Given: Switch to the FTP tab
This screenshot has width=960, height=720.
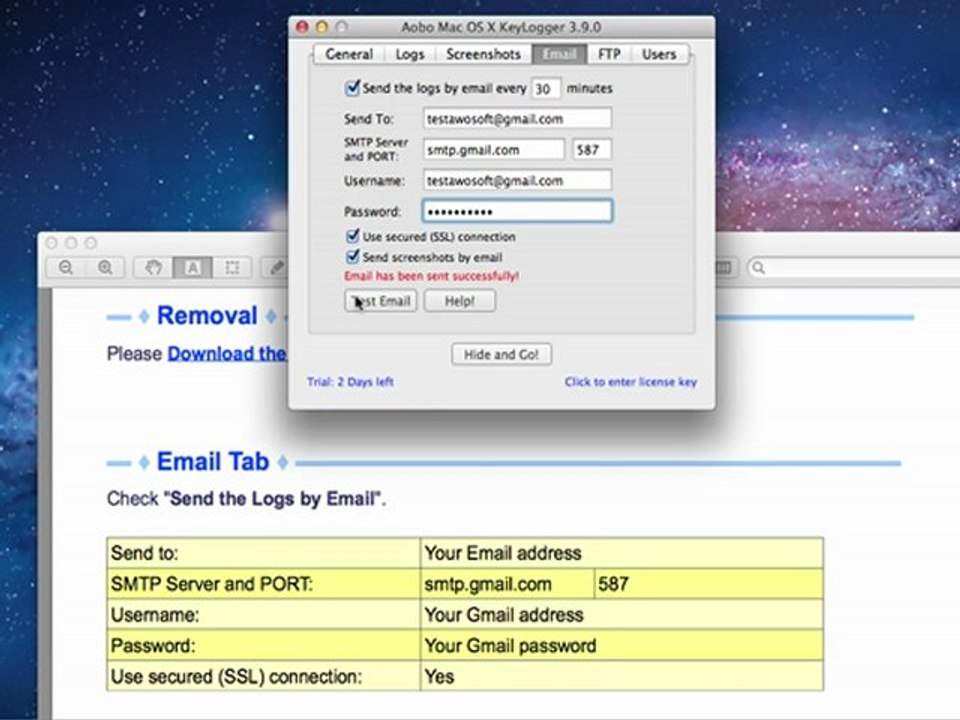Looking at the screenshot, I should [609, 54].
